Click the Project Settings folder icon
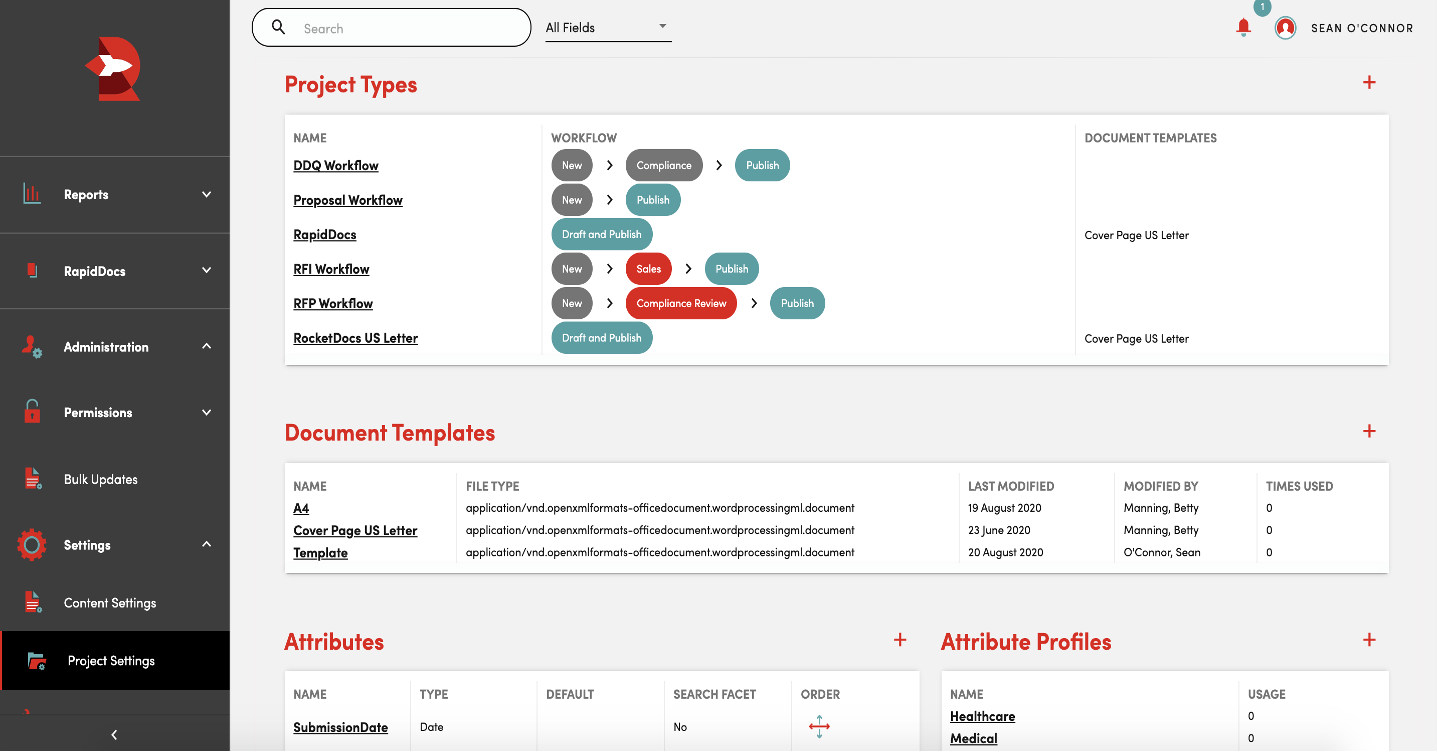Viewport: 1438px width, 752px height. [x=37, y=661]
